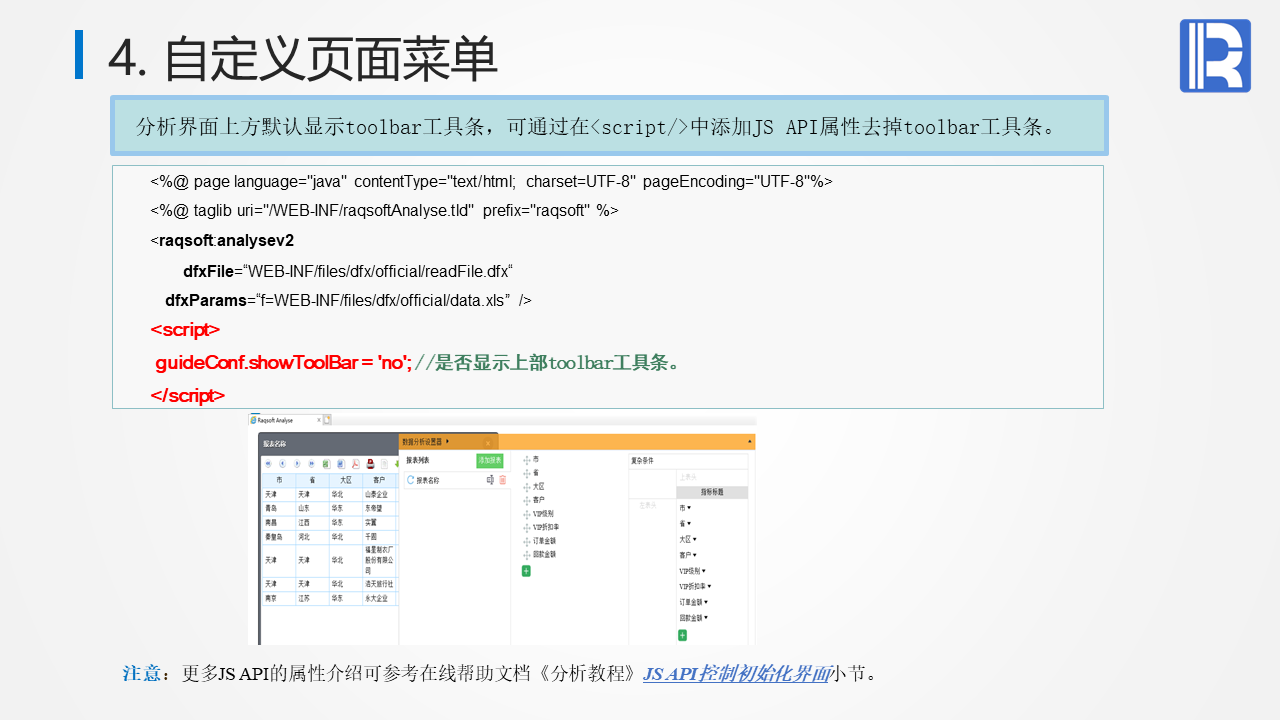Click the 浩天旅行社 cell in the report table
Viewport: 1280px width, 720px height.
(x=379, y=584)
